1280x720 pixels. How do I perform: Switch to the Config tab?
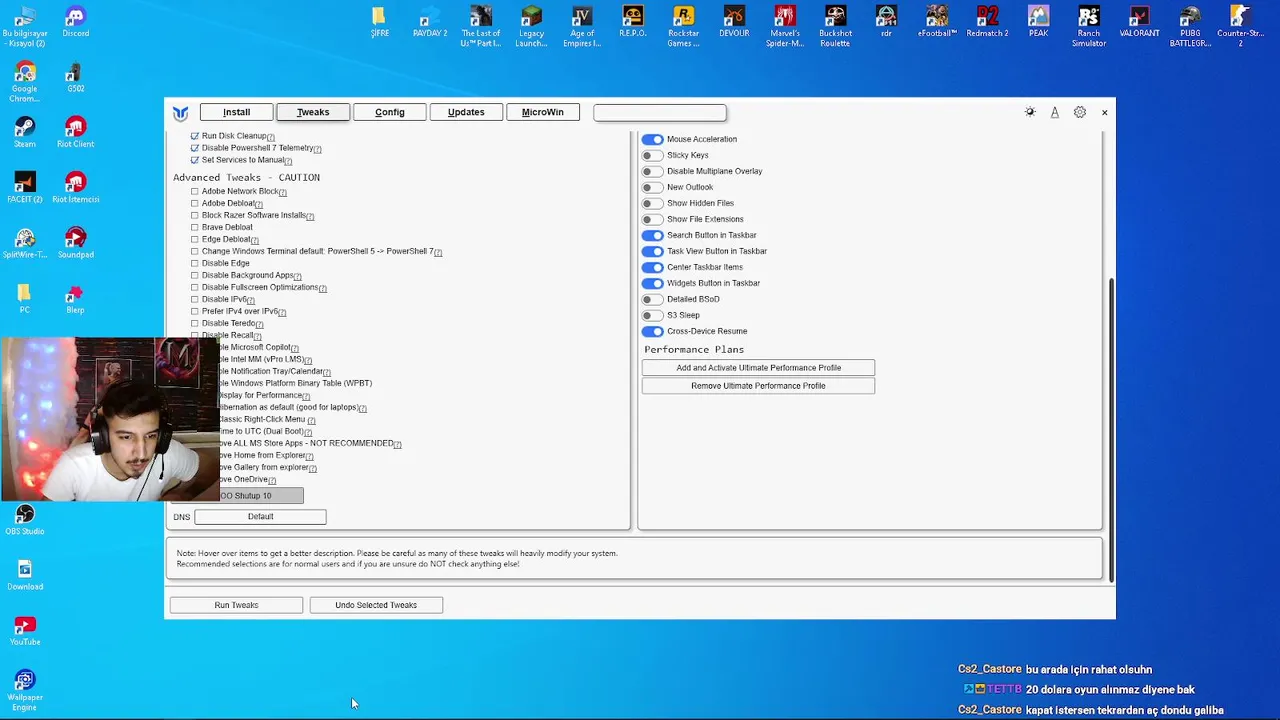tap(390, 112)
